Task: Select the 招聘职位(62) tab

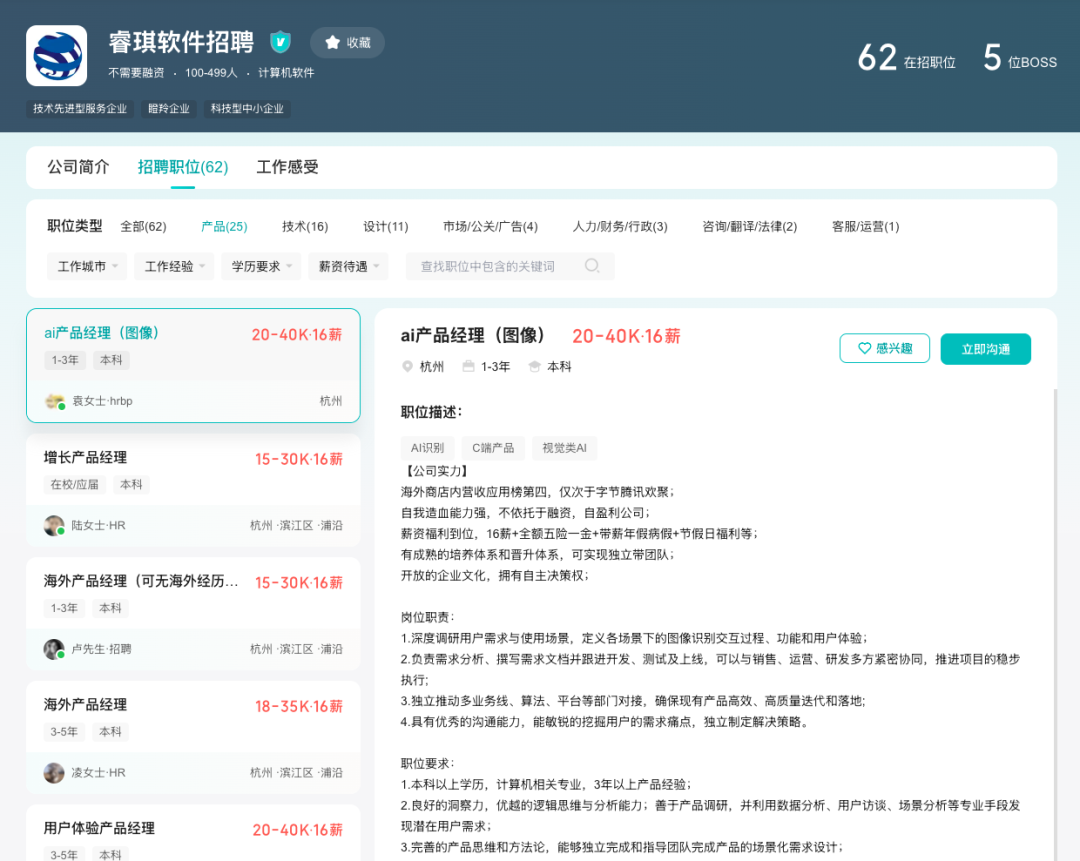Action: point(183,167)
